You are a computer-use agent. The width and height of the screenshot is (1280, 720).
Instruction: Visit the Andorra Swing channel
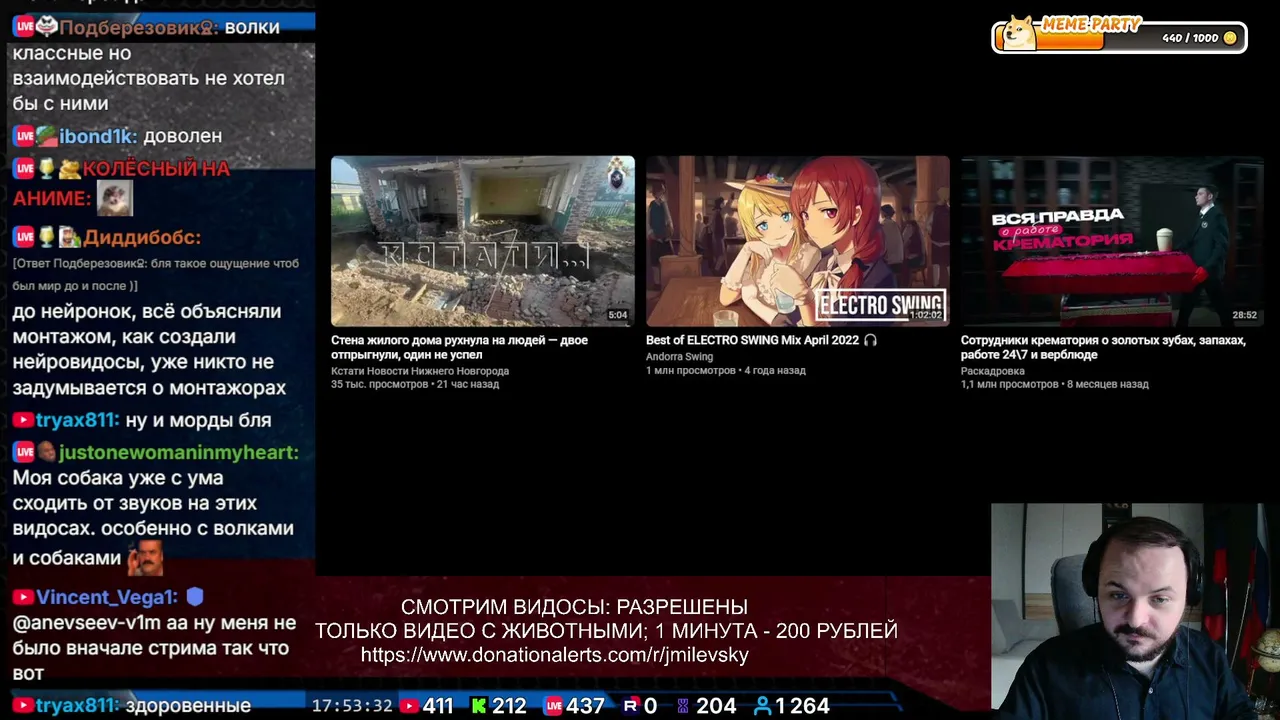coord(679,357)
